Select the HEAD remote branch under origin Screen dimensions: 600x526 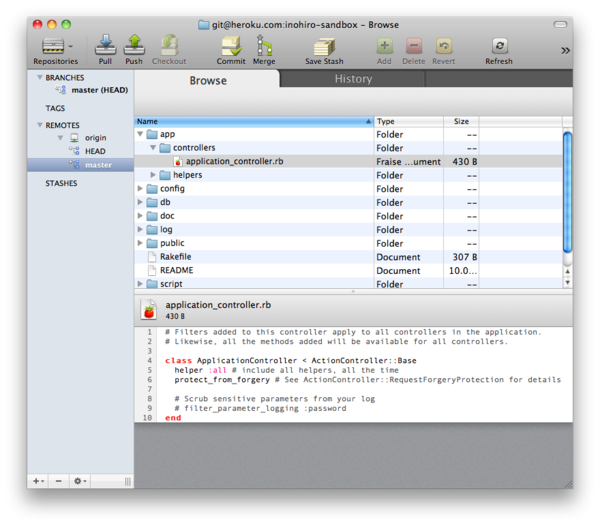pos(95,151)
